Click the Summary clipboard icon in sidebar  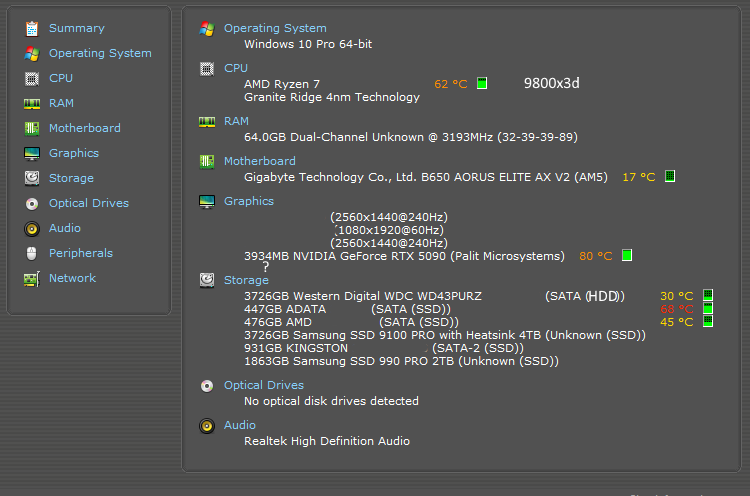(32, 29)
